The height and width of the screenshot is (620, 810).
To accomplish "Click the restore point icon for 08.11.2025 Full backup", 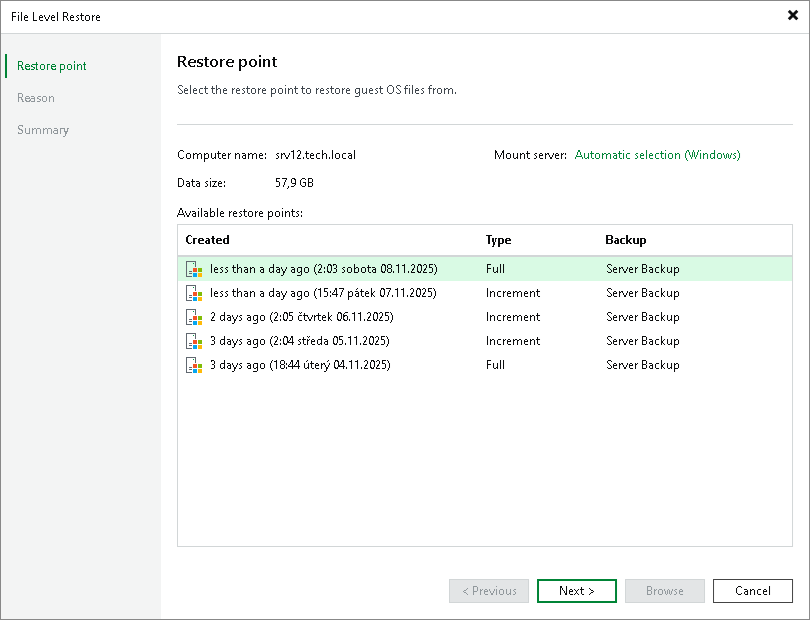I will point(193,269).
